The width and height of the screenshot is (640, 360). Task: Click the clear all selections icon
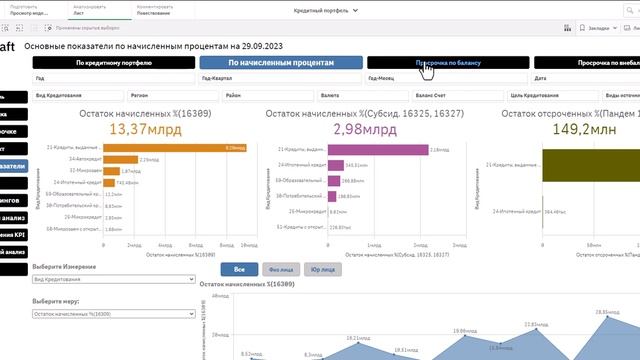[48, 28]
